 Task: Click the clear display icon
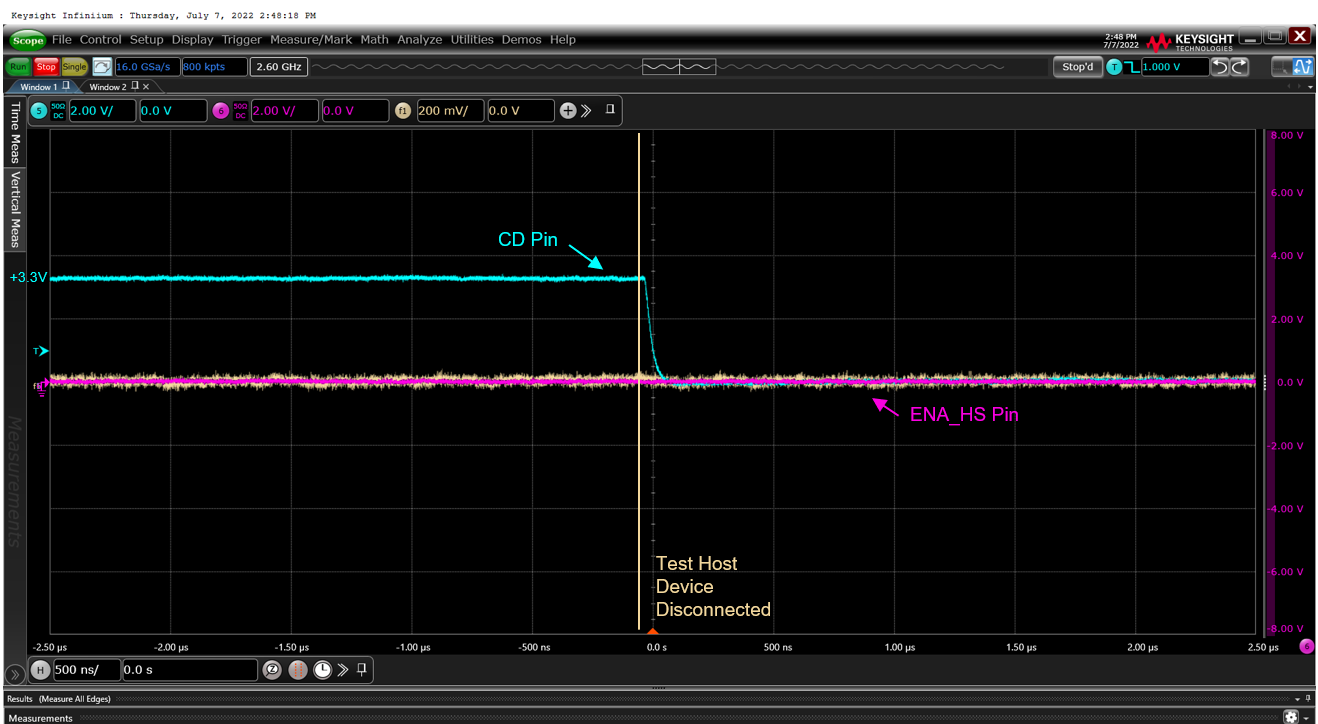(102, 66)
